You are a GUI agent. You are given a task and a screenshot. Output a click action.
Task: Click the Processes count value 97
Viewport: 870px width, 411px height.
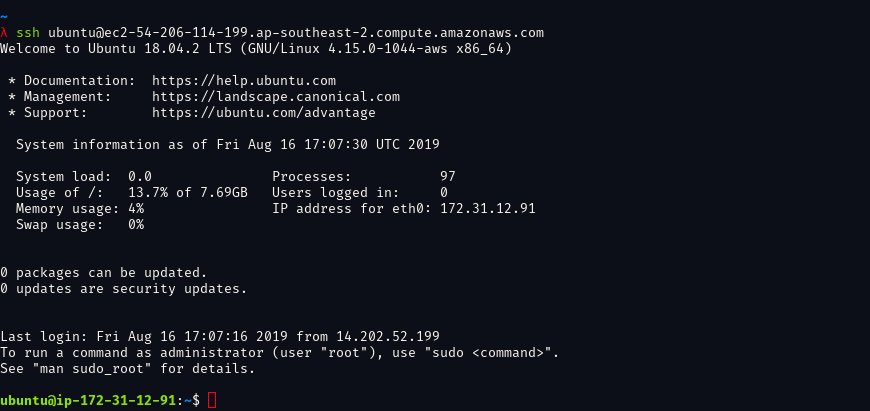448,176
